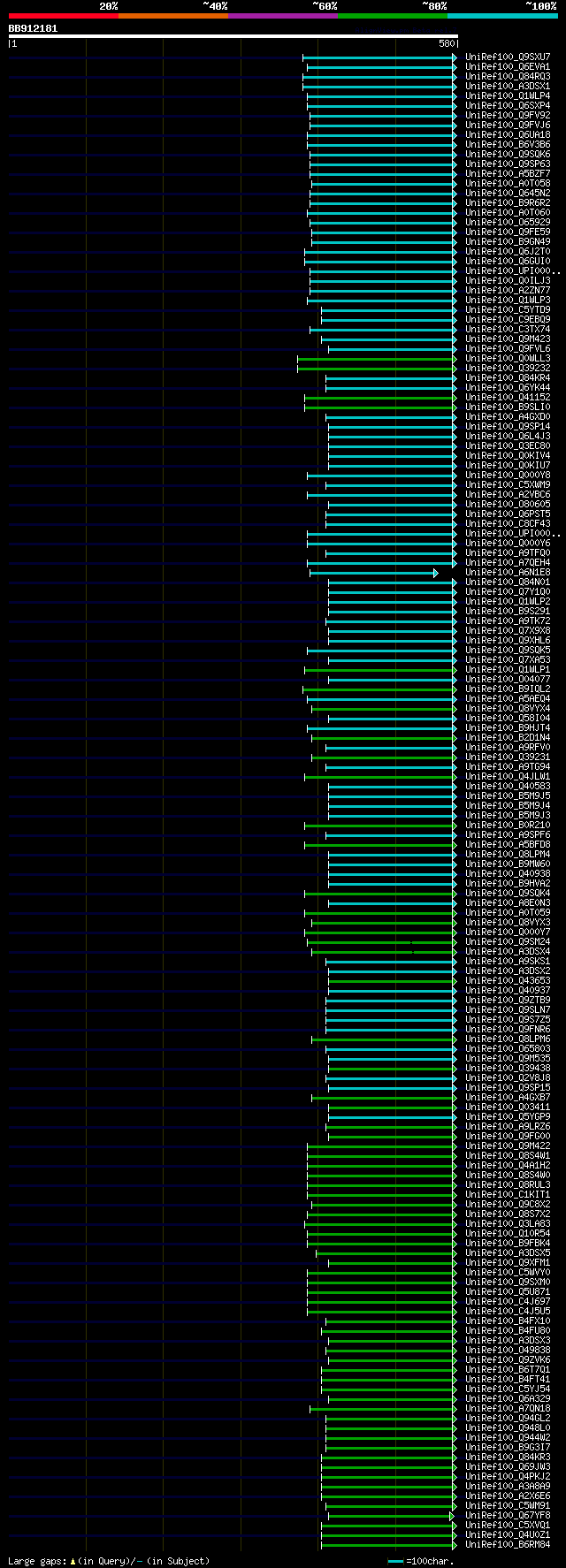Select the UniRef100_A6N1E8 label
Image resolution: width=566 pixels, height=1568 pixels.
508,572
